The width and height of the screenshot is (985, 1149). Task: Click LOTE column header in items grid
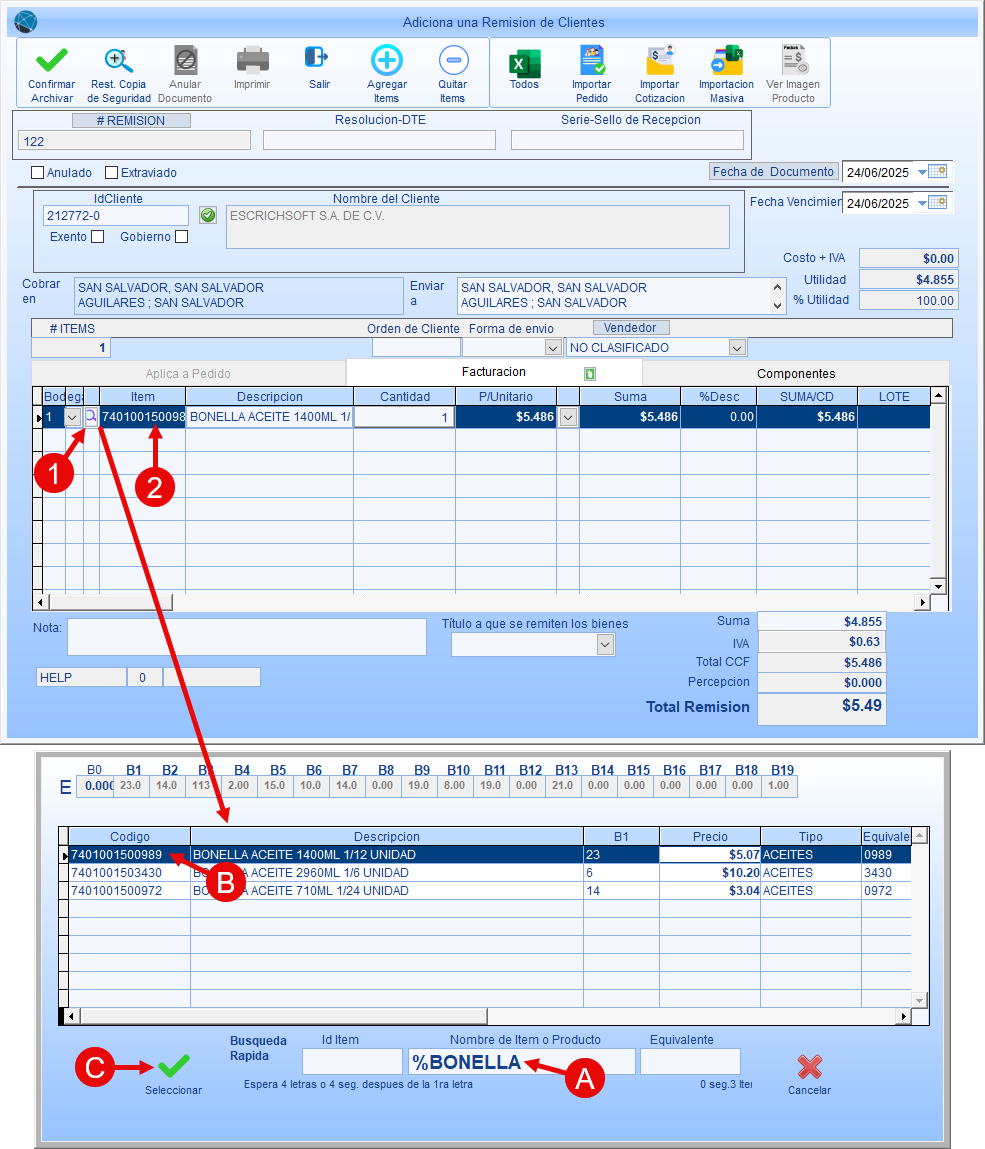(894, 396)
